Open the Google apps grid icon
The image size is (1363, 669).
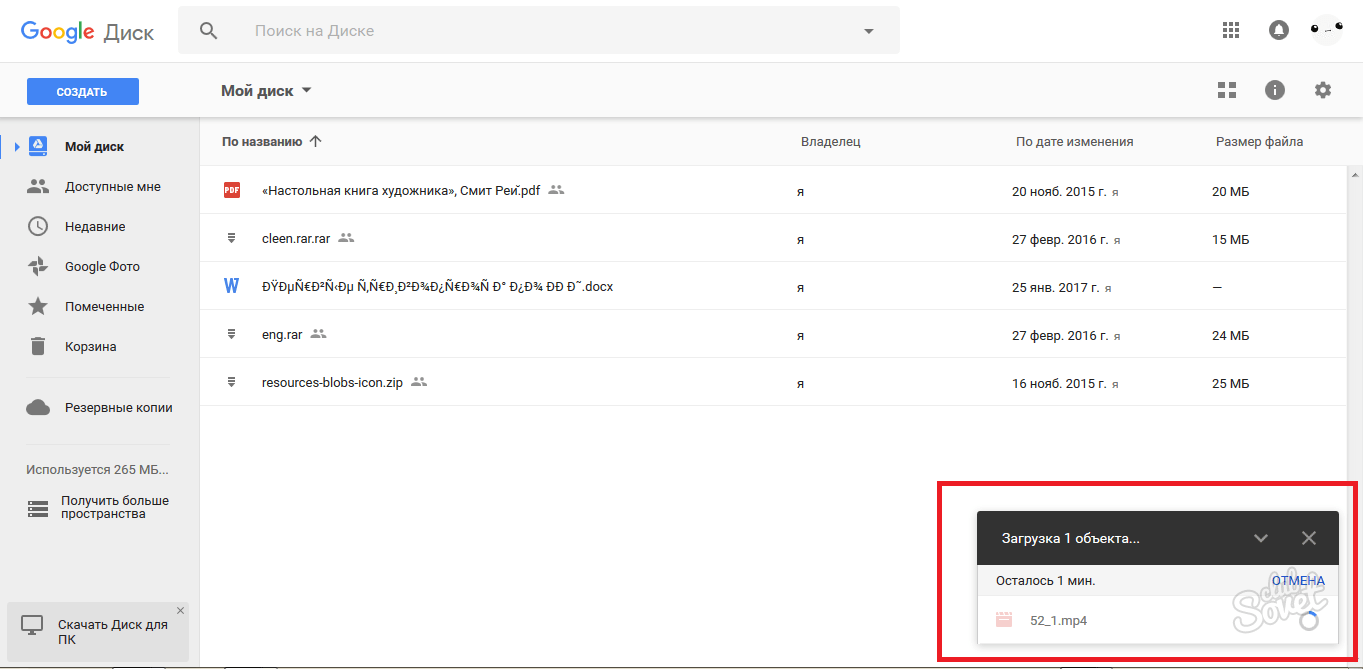coord(1231,30)
